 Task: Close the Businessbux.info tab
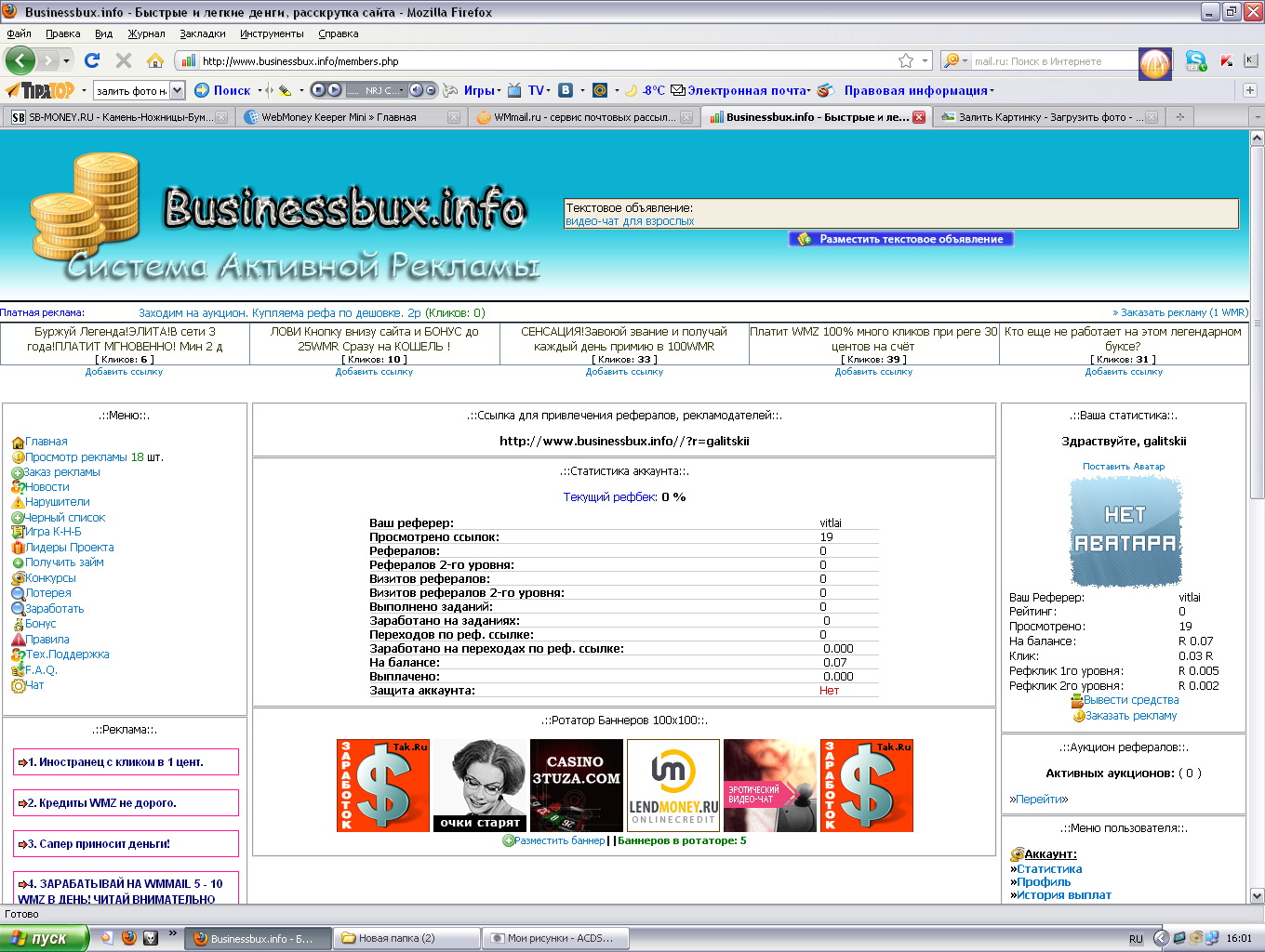pyautogui.click(x=919, y=117)
